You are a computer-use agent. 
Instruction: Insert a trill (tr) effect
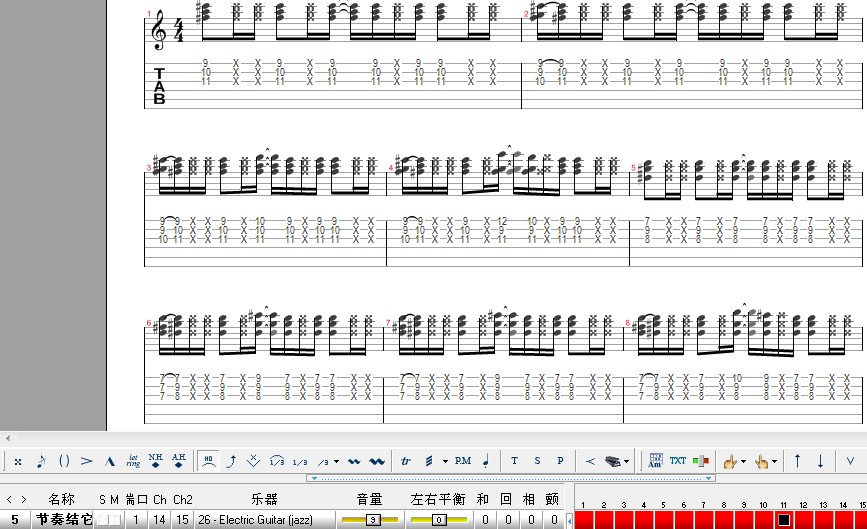(406, 461)
